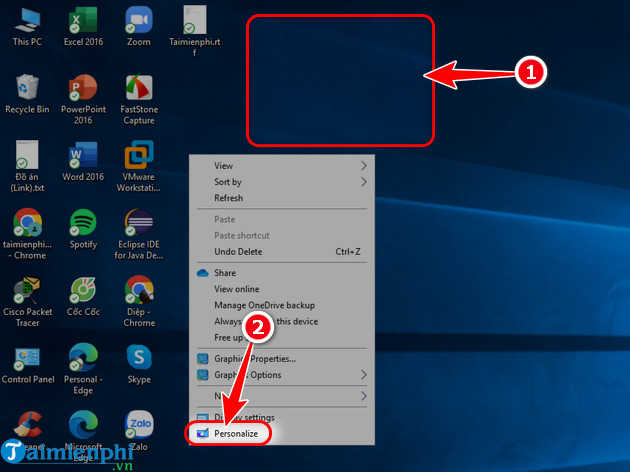Select the Word 2016 shortcut
The image size is (630, 472).
[84, 156]
